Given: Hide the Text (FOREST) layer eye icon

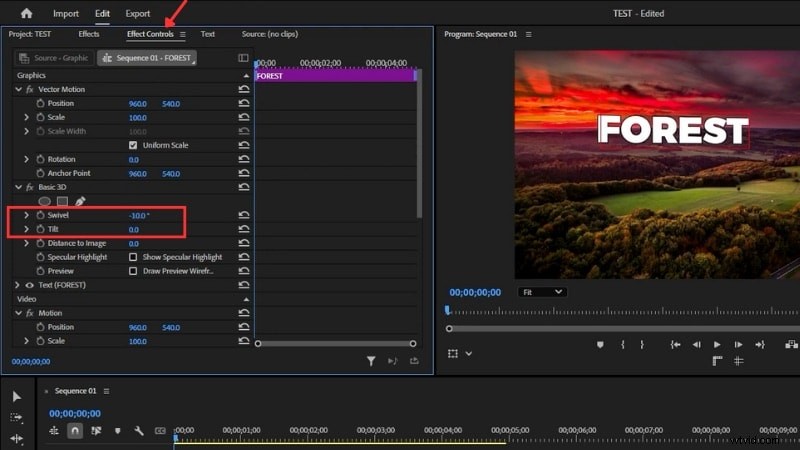Looking at the screenshot, I should pyautogui.click(x=30, y=285).
